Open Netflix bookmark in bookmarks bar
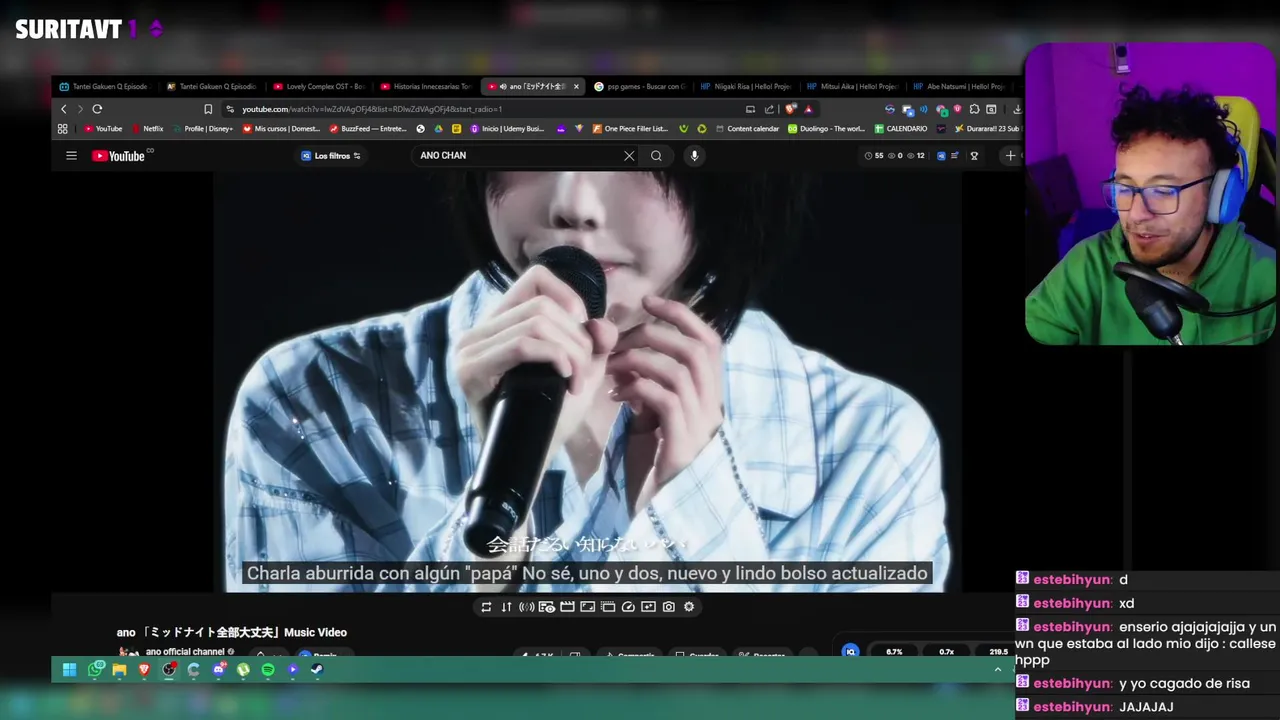 [148, 129]
